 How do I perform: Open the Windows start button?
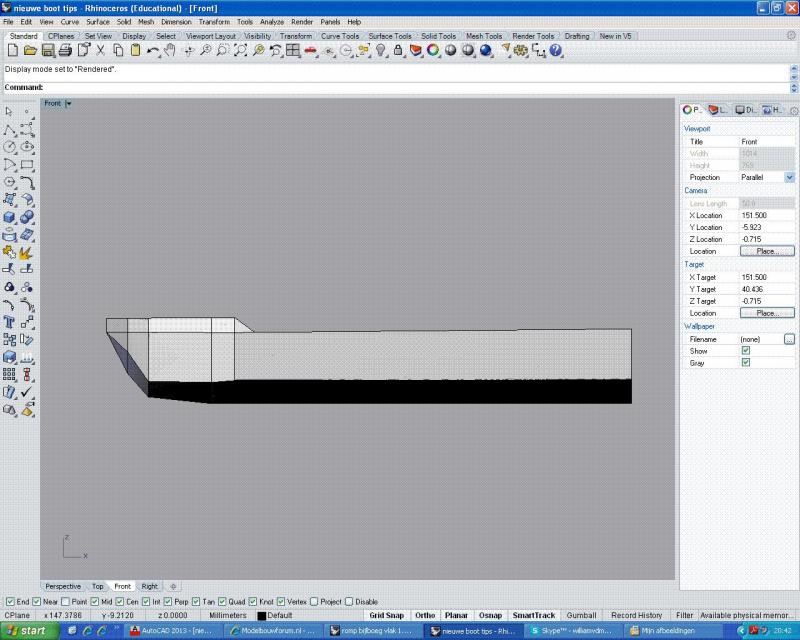[x=29, y=631]
